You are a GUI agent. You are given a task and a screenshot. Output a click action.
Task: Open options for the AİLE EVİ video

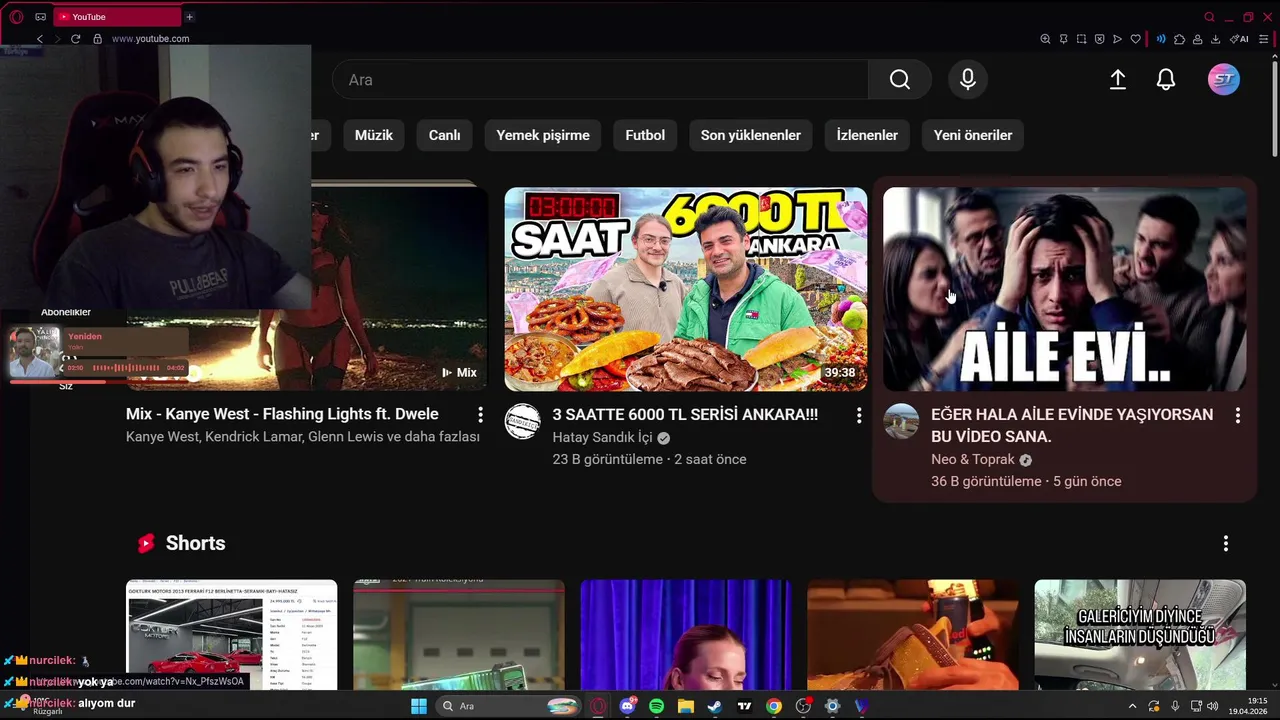point(1238,414)
